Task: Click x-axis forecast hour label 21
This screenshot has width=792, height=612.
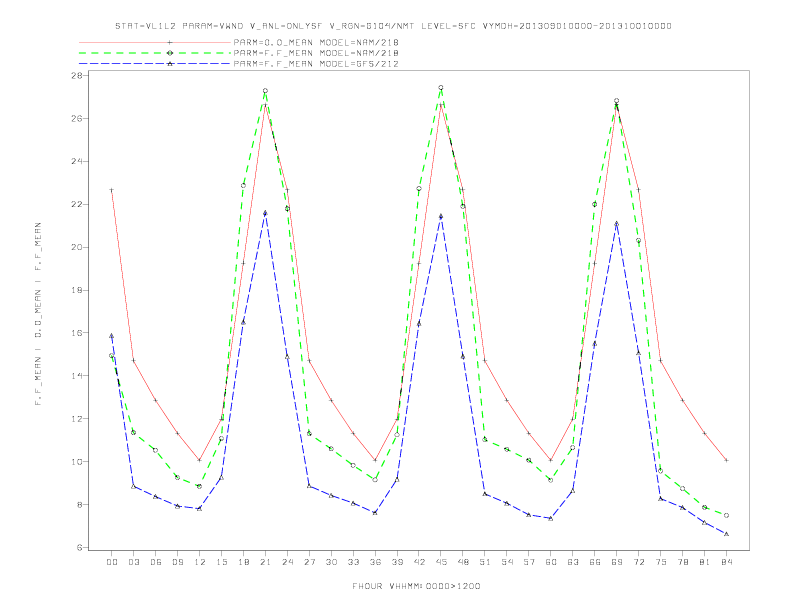Action: point(265,562)
